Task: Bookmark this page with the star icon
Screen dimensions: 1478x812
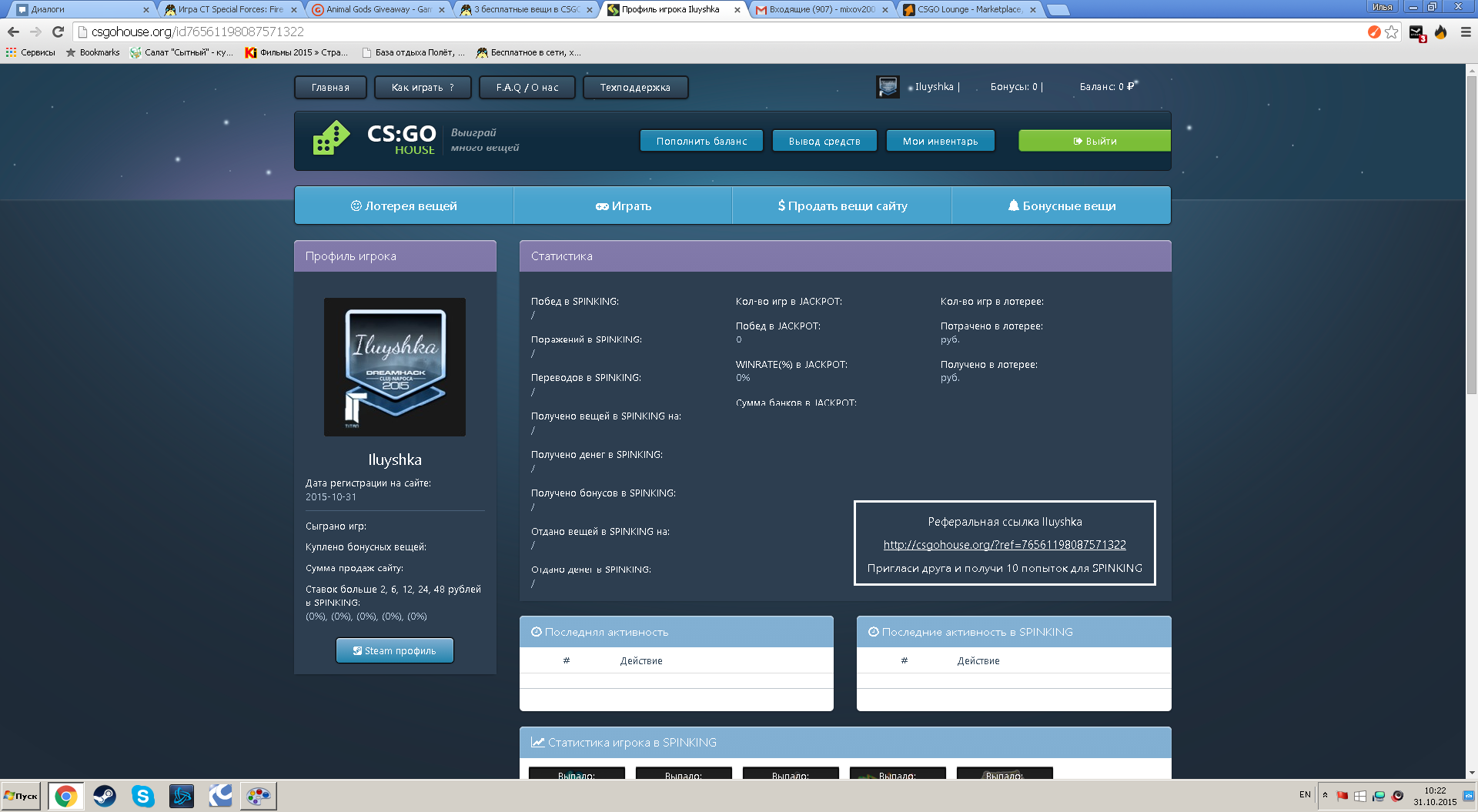Action: click(x=1392, y=32)
